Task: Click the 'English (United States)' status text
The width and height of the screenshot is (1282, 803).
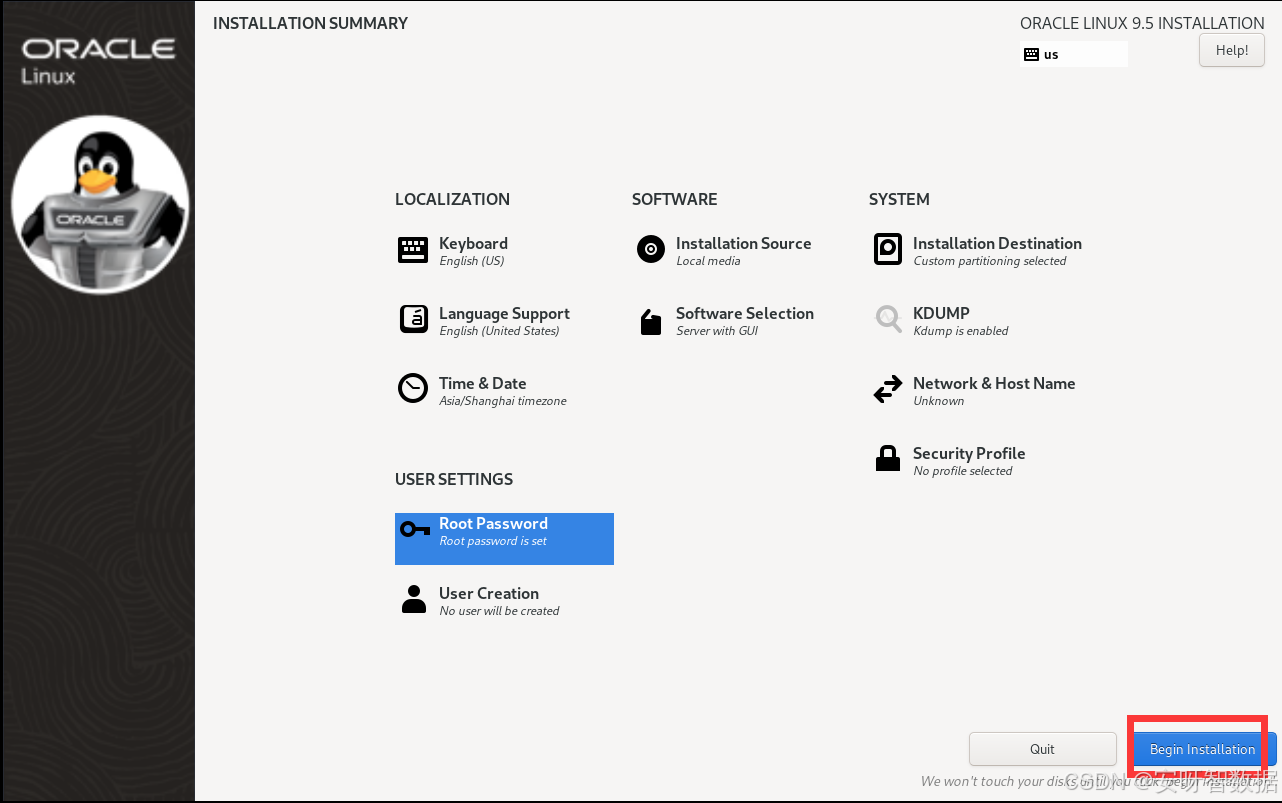Action: click(x=499, y=331)
